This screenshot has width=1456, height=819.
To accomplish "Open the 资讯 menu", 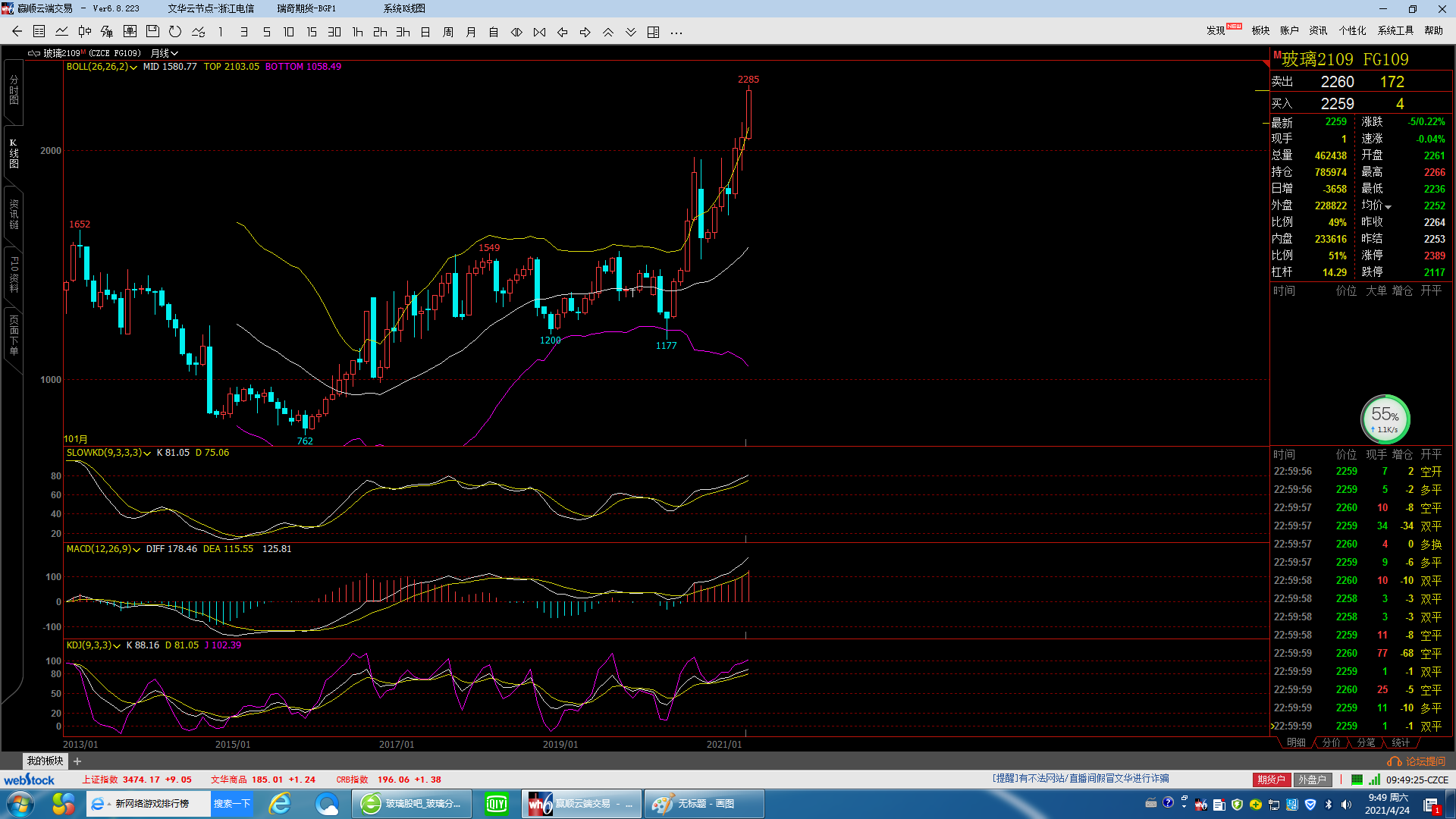I will [x=1318, y=30].
